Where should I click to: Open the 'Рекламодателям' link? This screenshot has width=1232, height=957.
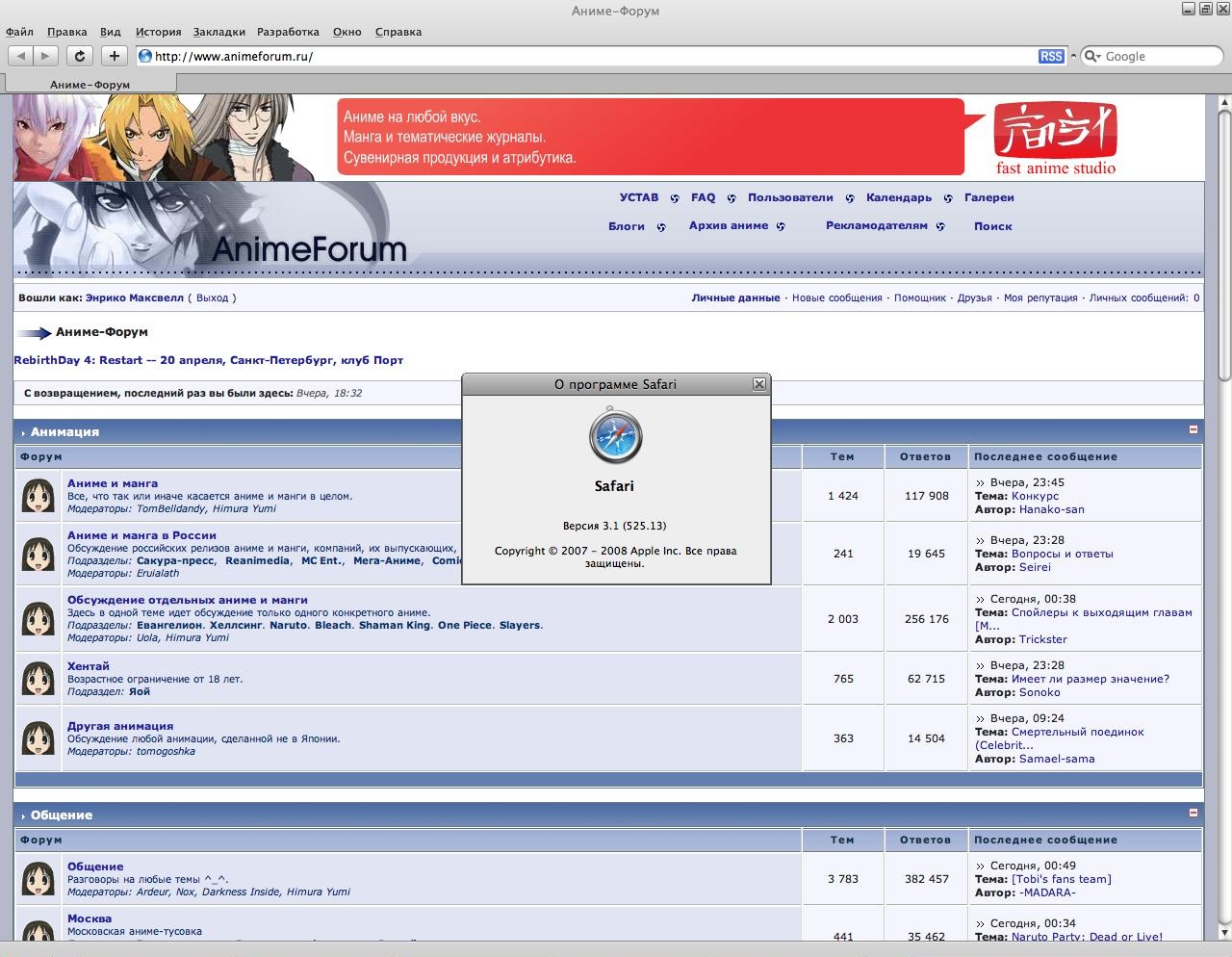[x=877, y=225]
